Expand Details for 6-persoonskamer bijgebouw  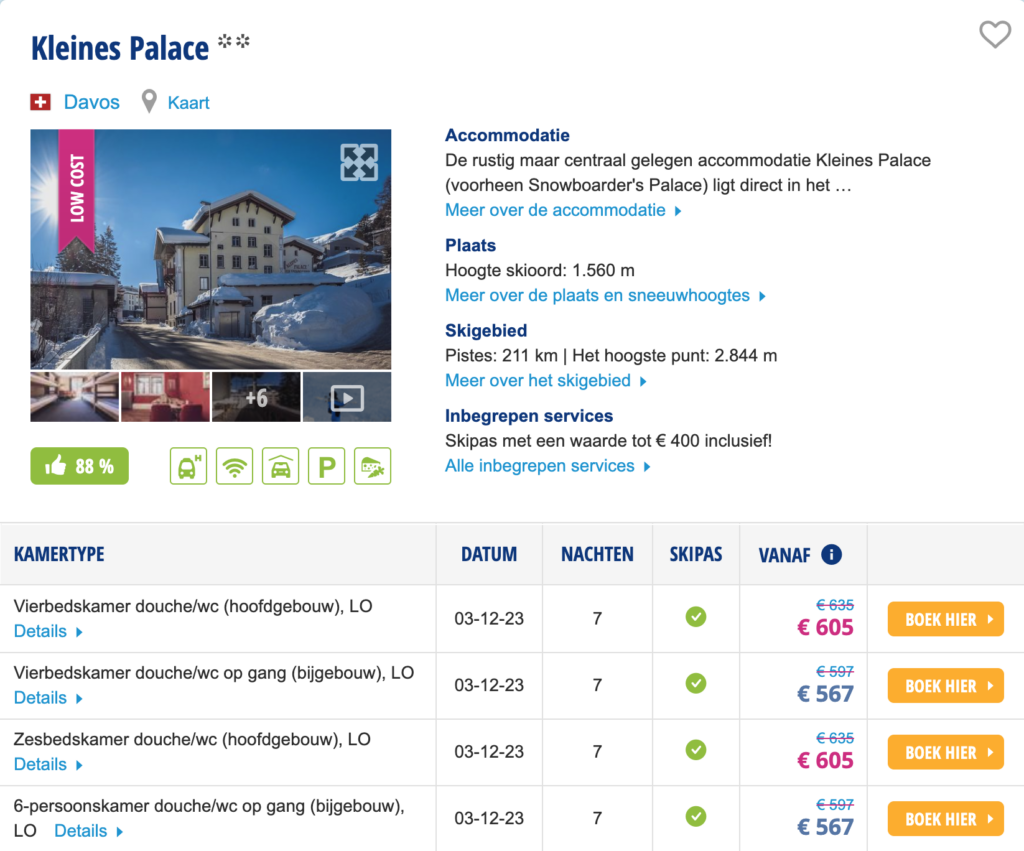coord(88,831)
